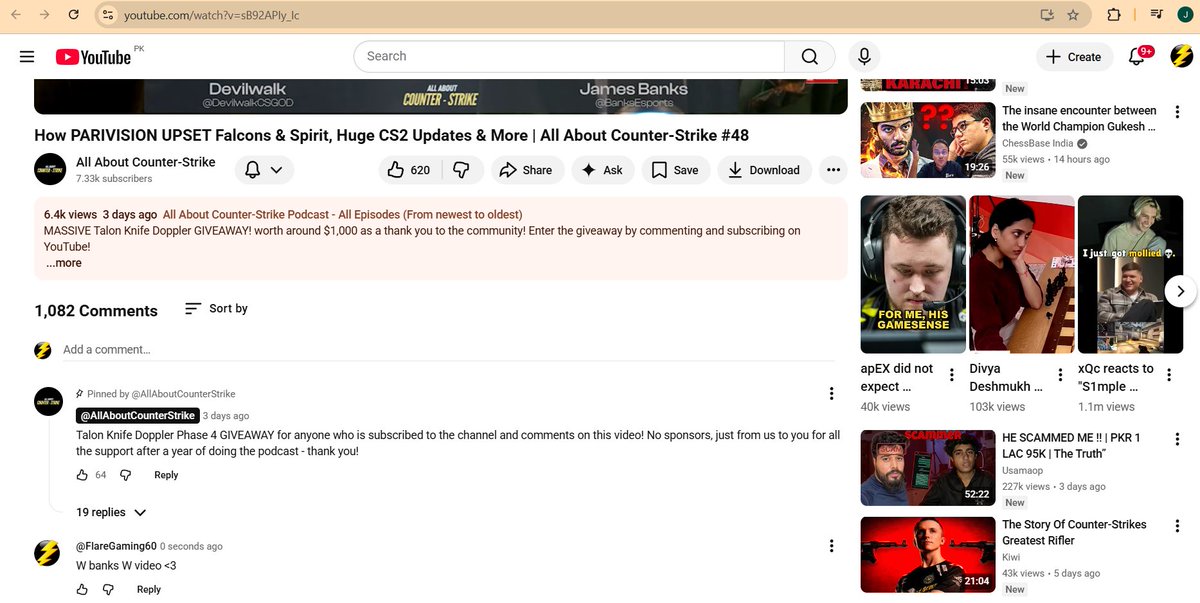Open the HE SCAMMED ME video thumbnail
Image resolution: width=1200 pixels, height=603 pixels.
click(928, 468)
